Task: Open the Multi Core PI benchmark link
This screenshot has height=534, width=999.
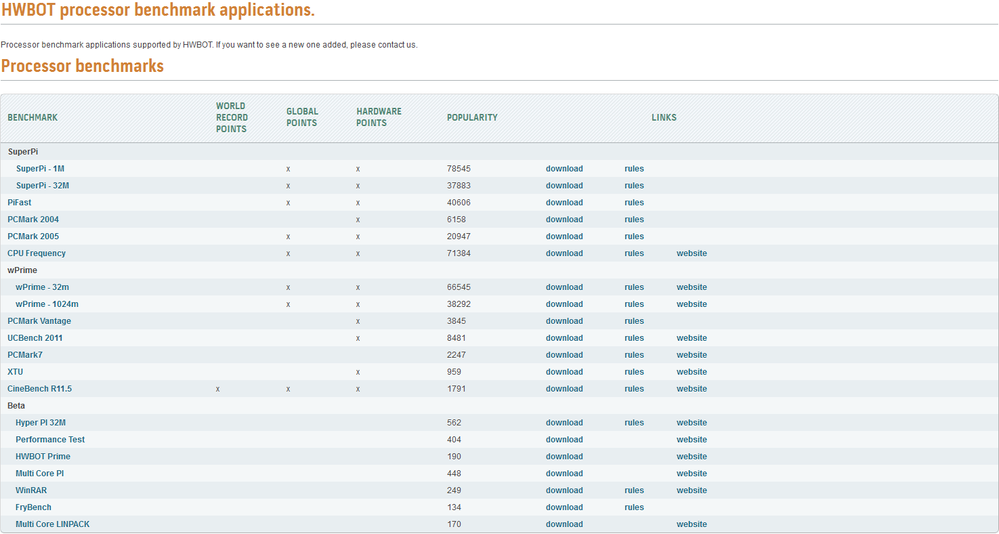Action: [40, 473]
